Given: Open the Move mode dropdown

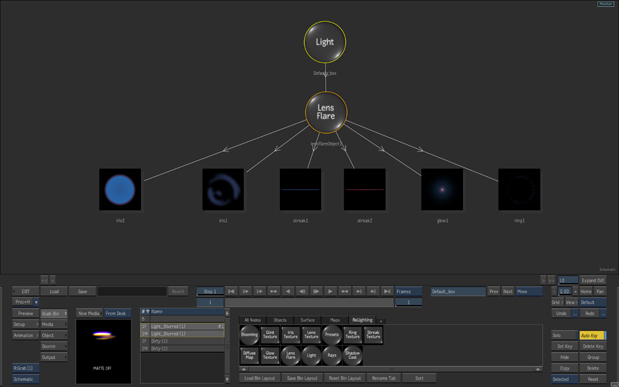Looking at the screenshot, I should point(529,291).
